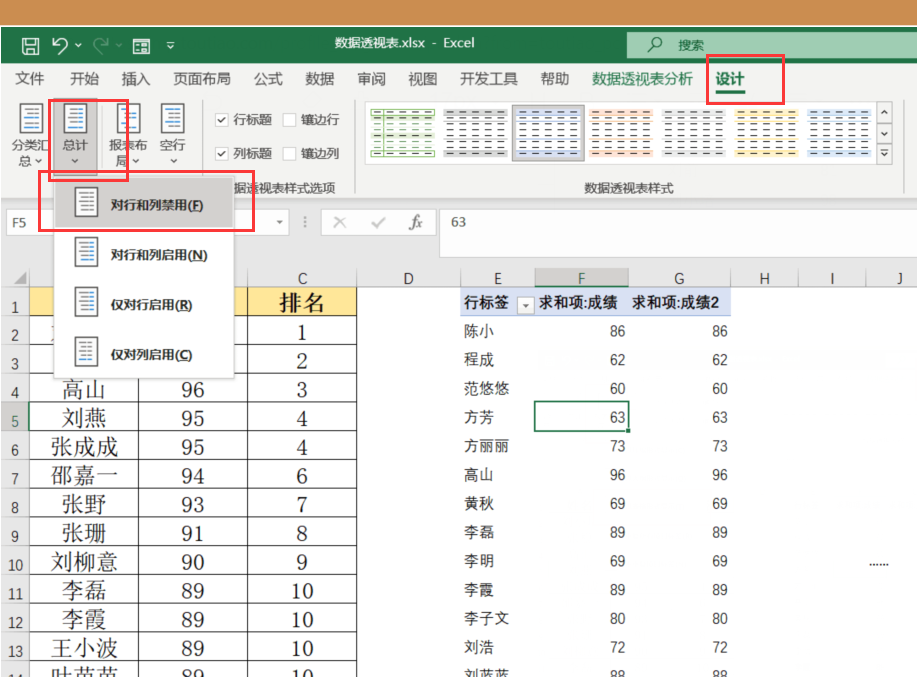
Task: Choose 对行和列启用(N) menu item
Action: click(x=144, y=255)
